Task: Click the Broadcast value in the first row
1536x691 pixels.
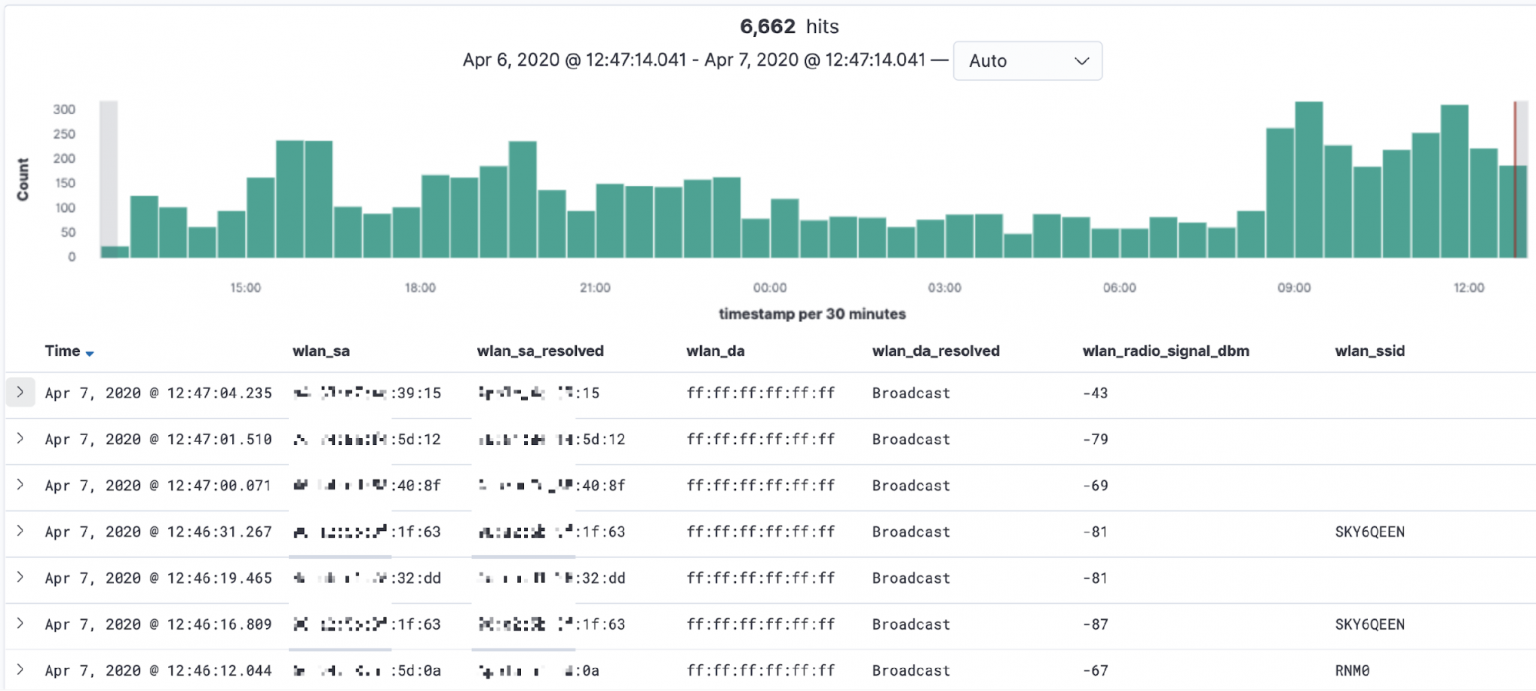Action: tap(911, 392)
